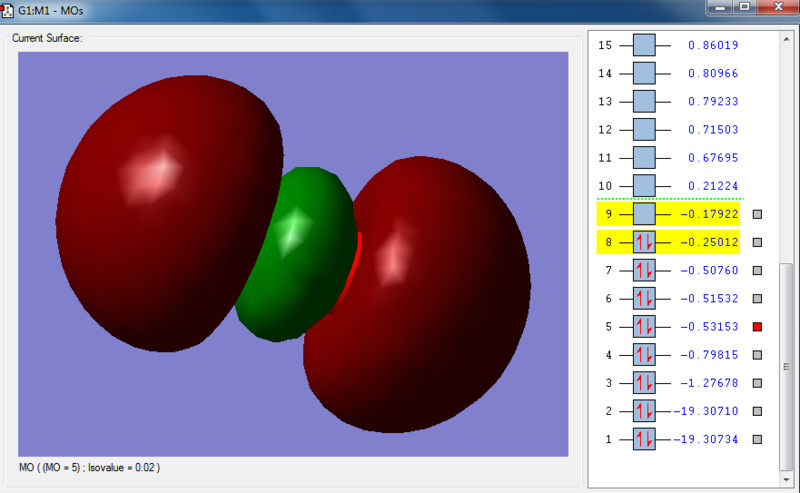
Task: Click the empty occupancy box of LUMO orbital 9
Action: click(644, 214)
